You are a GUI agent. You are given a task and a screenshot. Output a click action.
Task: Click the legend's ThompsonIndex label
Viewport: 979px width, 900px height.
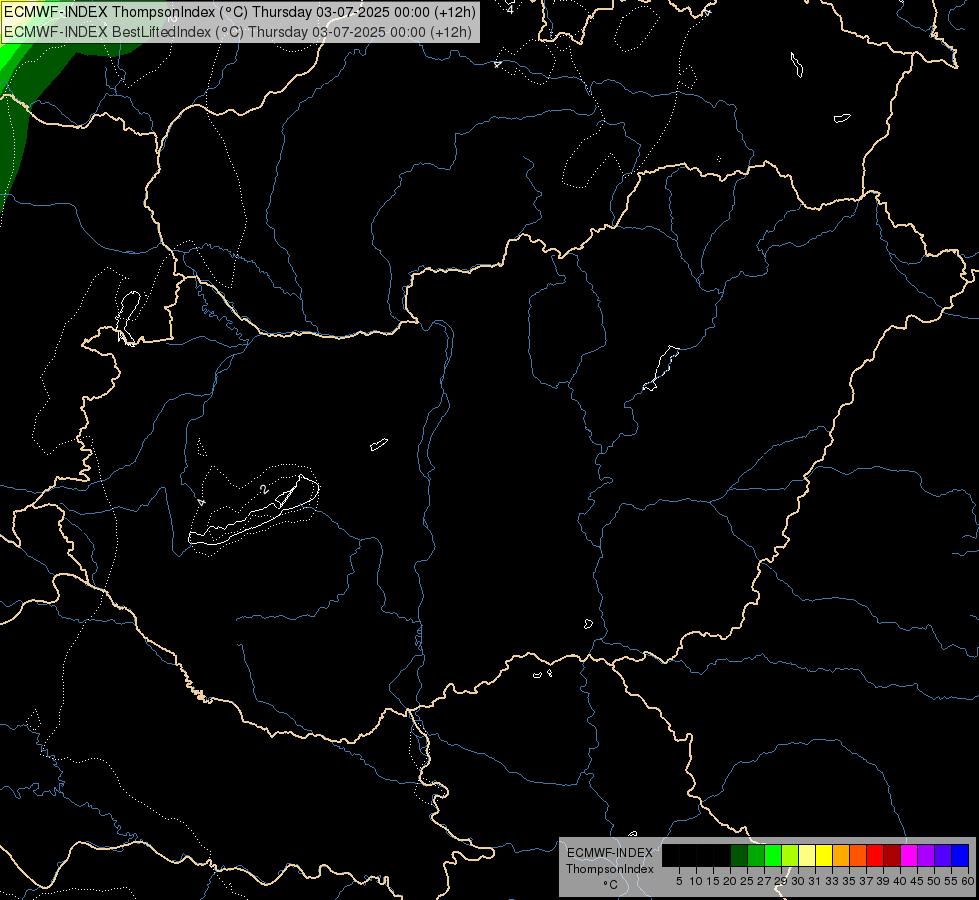pos(610,869)
